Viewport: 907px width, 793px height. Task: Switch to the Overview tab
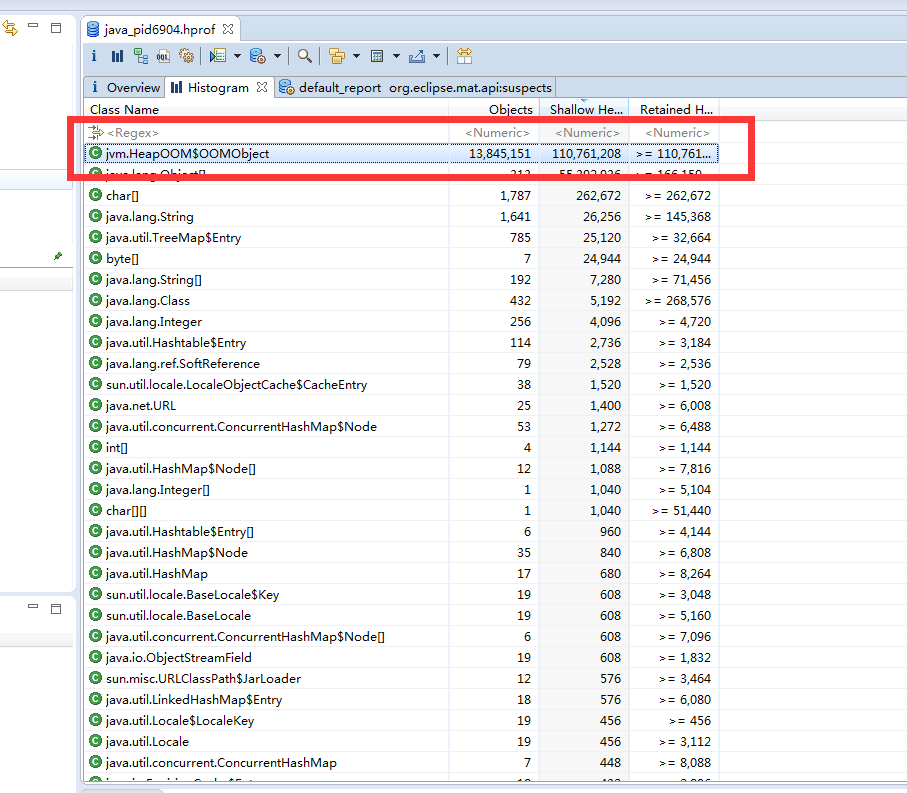(x=132, y=87)
